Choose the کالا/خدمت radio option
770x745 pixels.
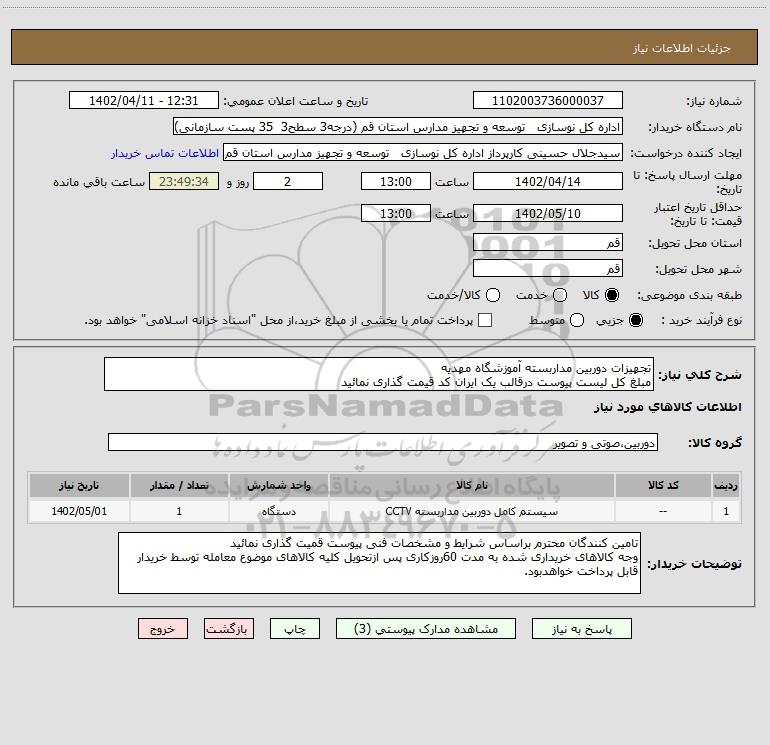coord(493,295)
